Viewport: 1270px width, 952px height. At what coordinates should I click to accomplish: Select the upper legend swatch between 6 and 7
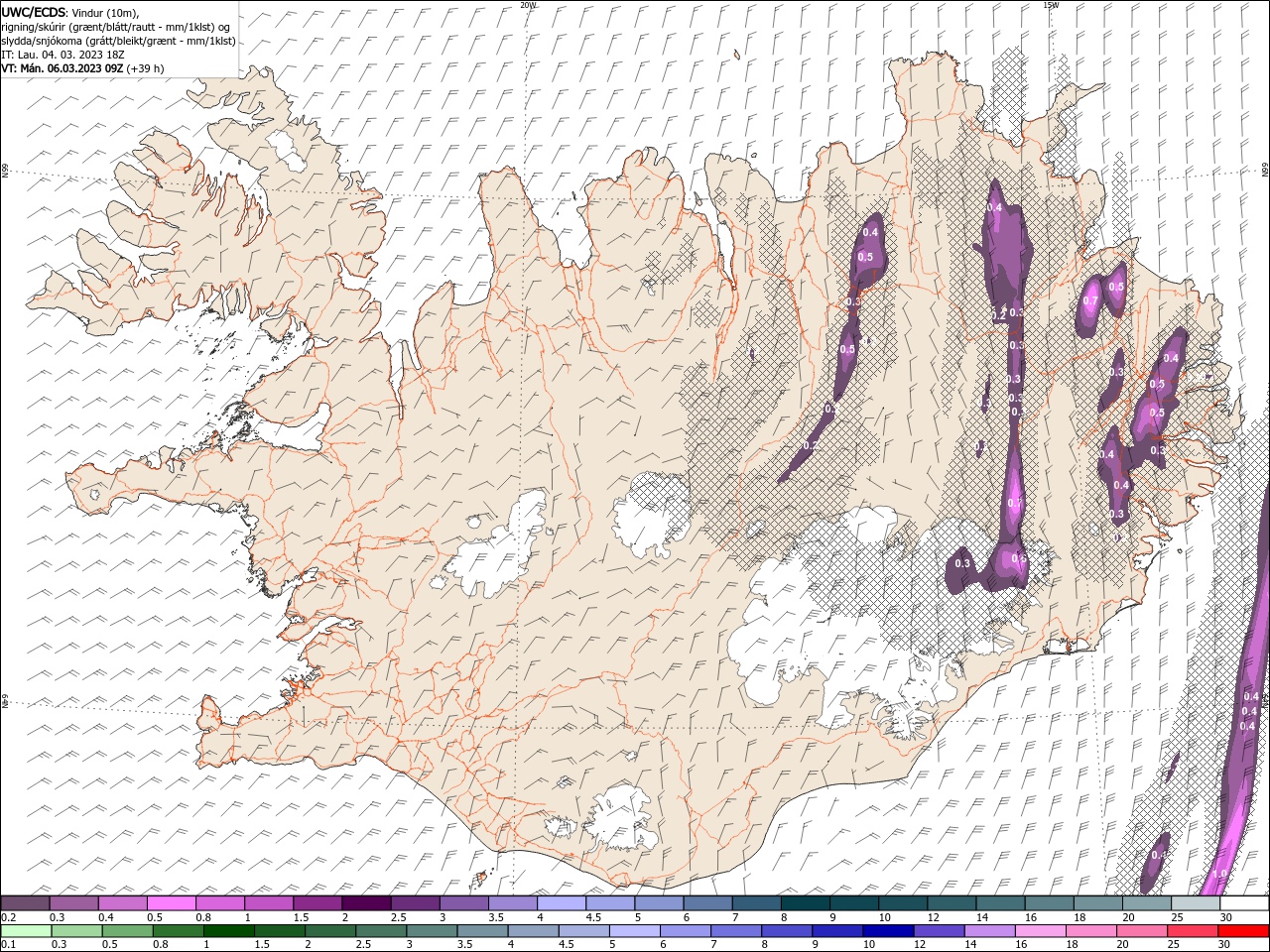tap(707, 903)
